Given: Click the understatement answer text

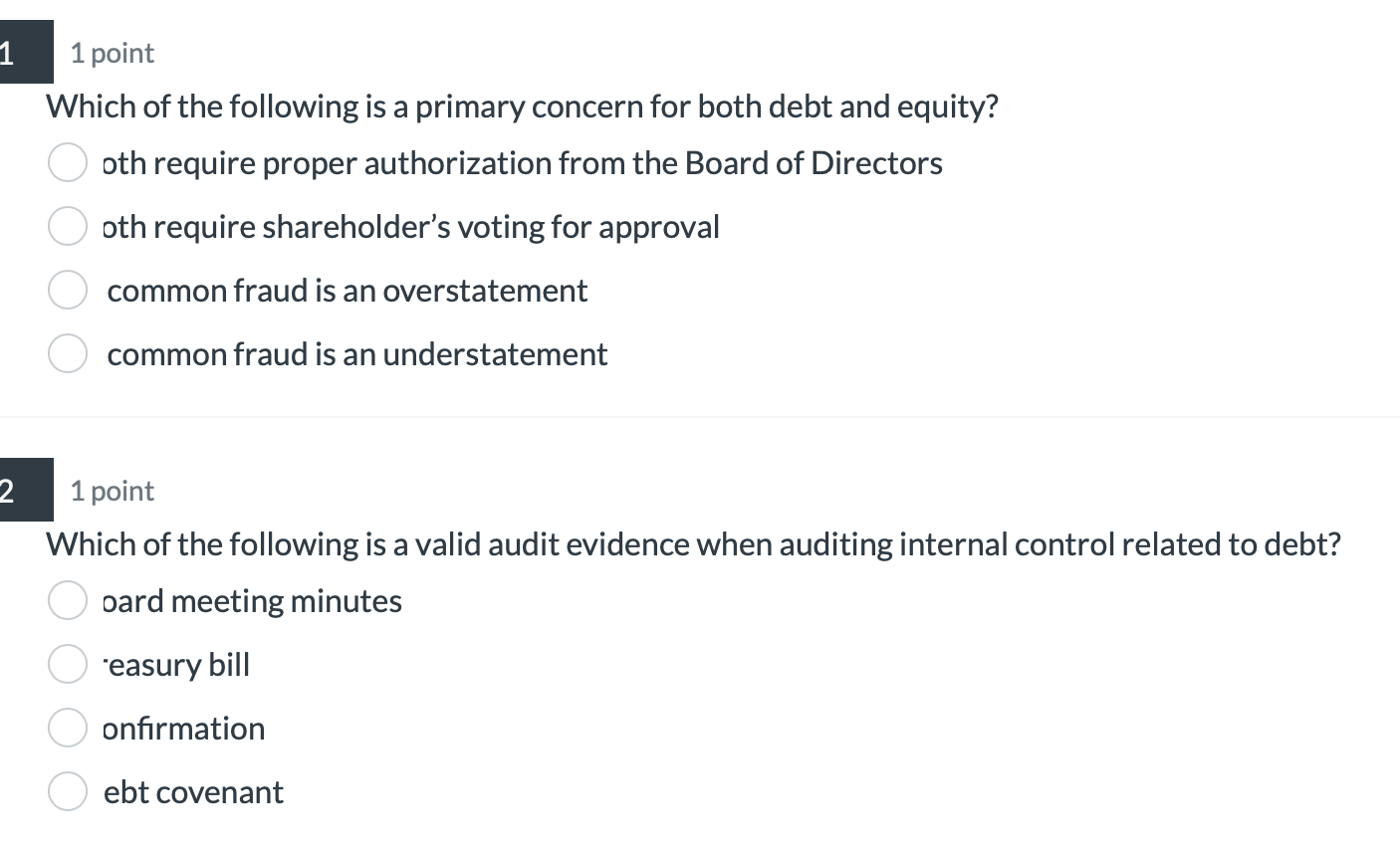Looking at the screenshot, I should pyautogui.click(x=356, y=353).
